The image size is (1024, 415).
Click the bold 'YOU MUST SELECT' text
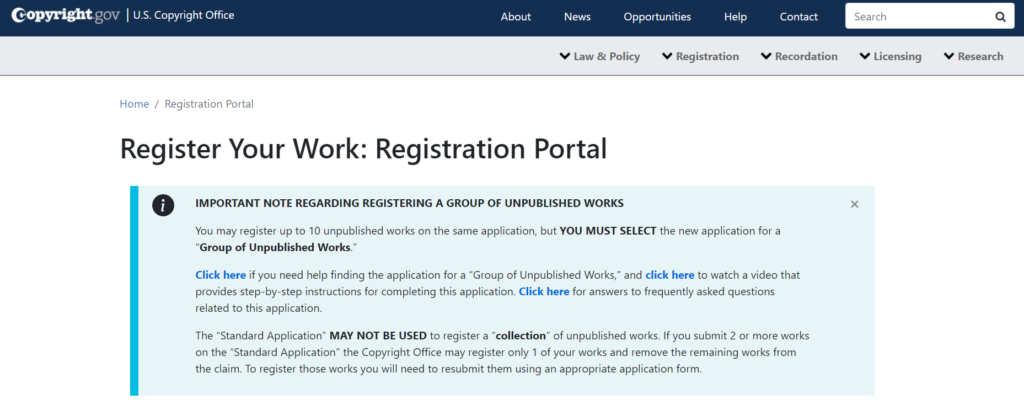(608, 231)
